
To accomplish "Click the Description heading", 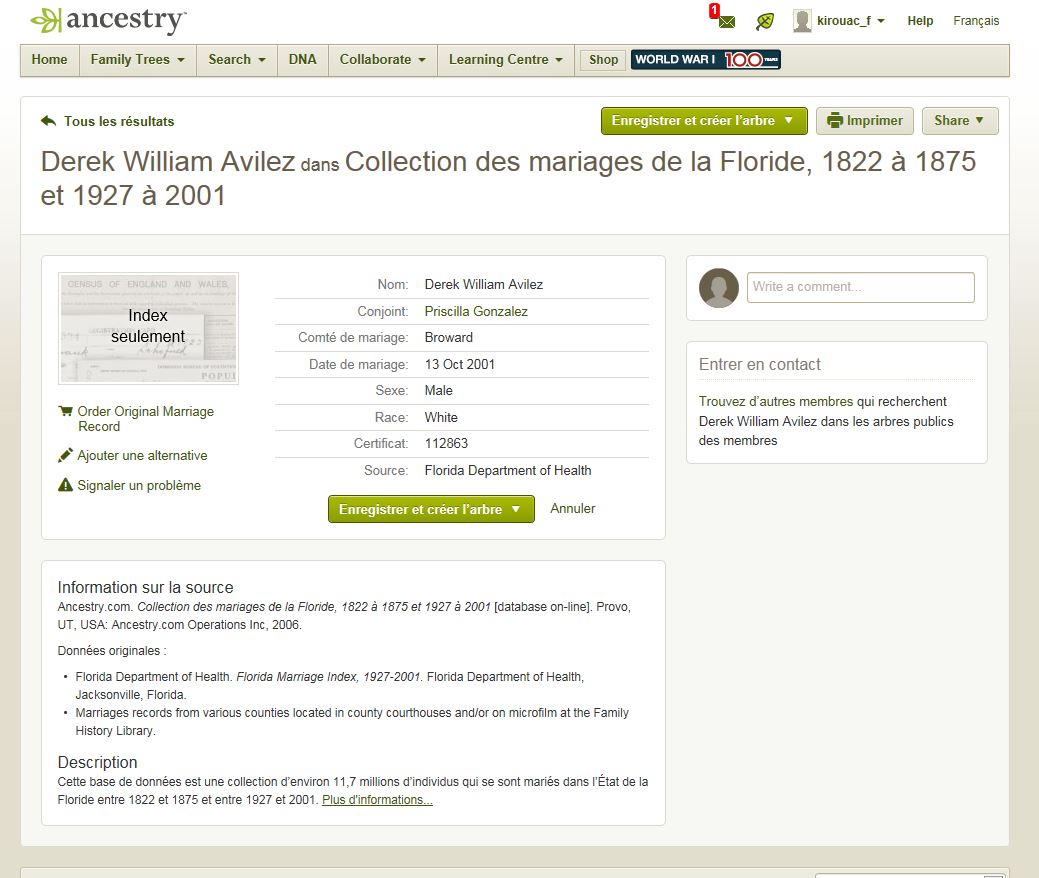I will pos(97,762).
